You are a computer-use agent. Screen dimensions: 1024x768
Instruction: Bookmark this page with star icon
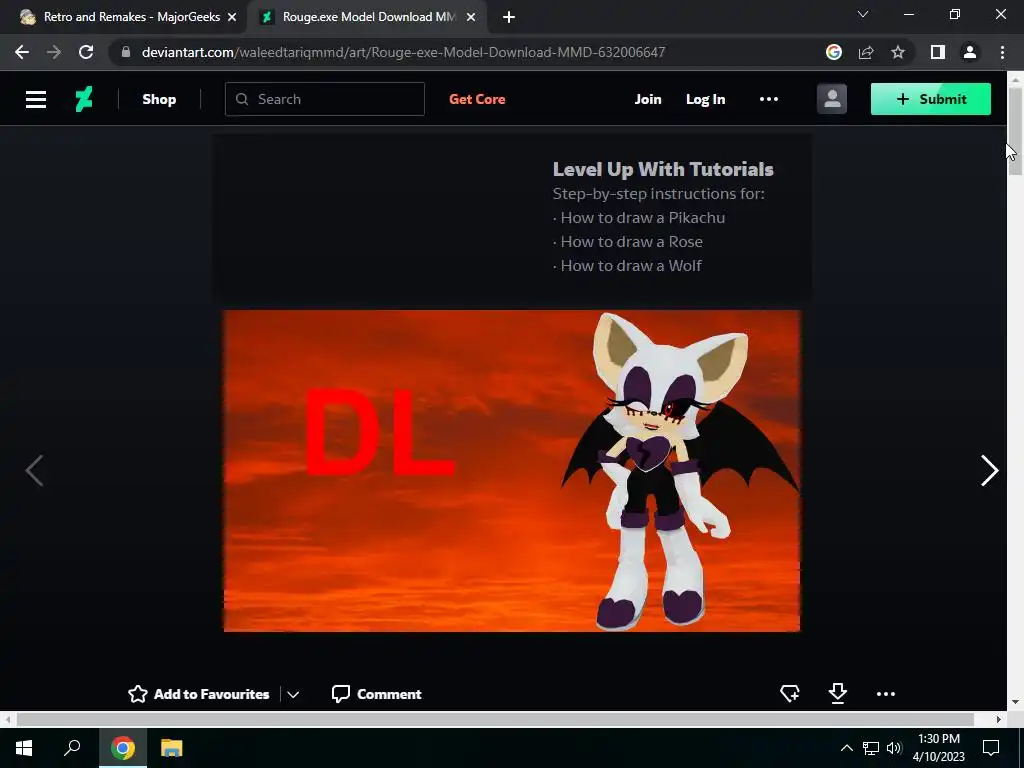[x=898, y=52]
